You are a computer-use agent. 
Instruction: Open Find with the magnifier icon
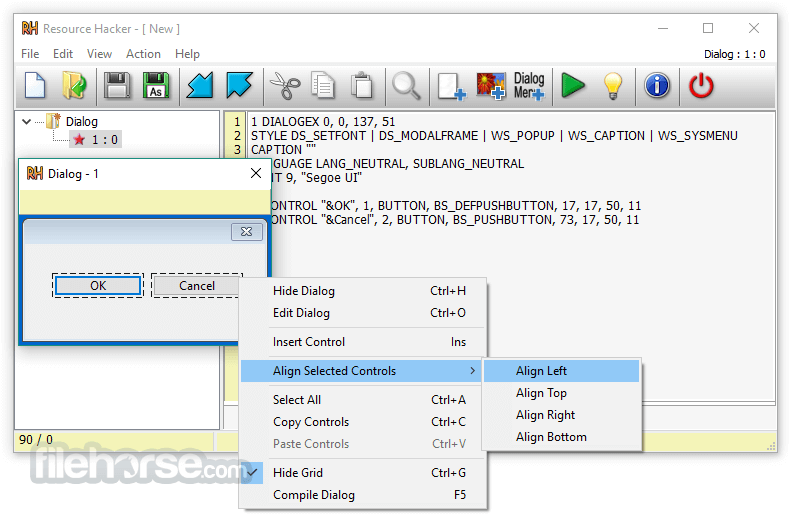[x=407, y=85]
